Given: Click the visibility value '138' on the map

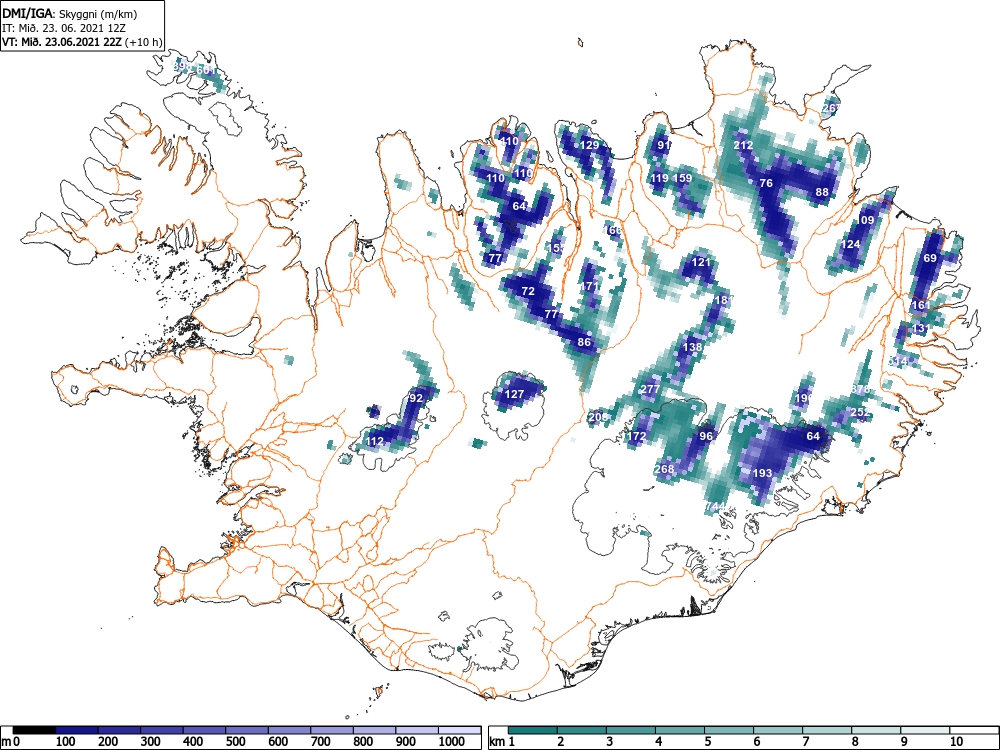Looking at the screenshot, I should click(x=692, y=348).
